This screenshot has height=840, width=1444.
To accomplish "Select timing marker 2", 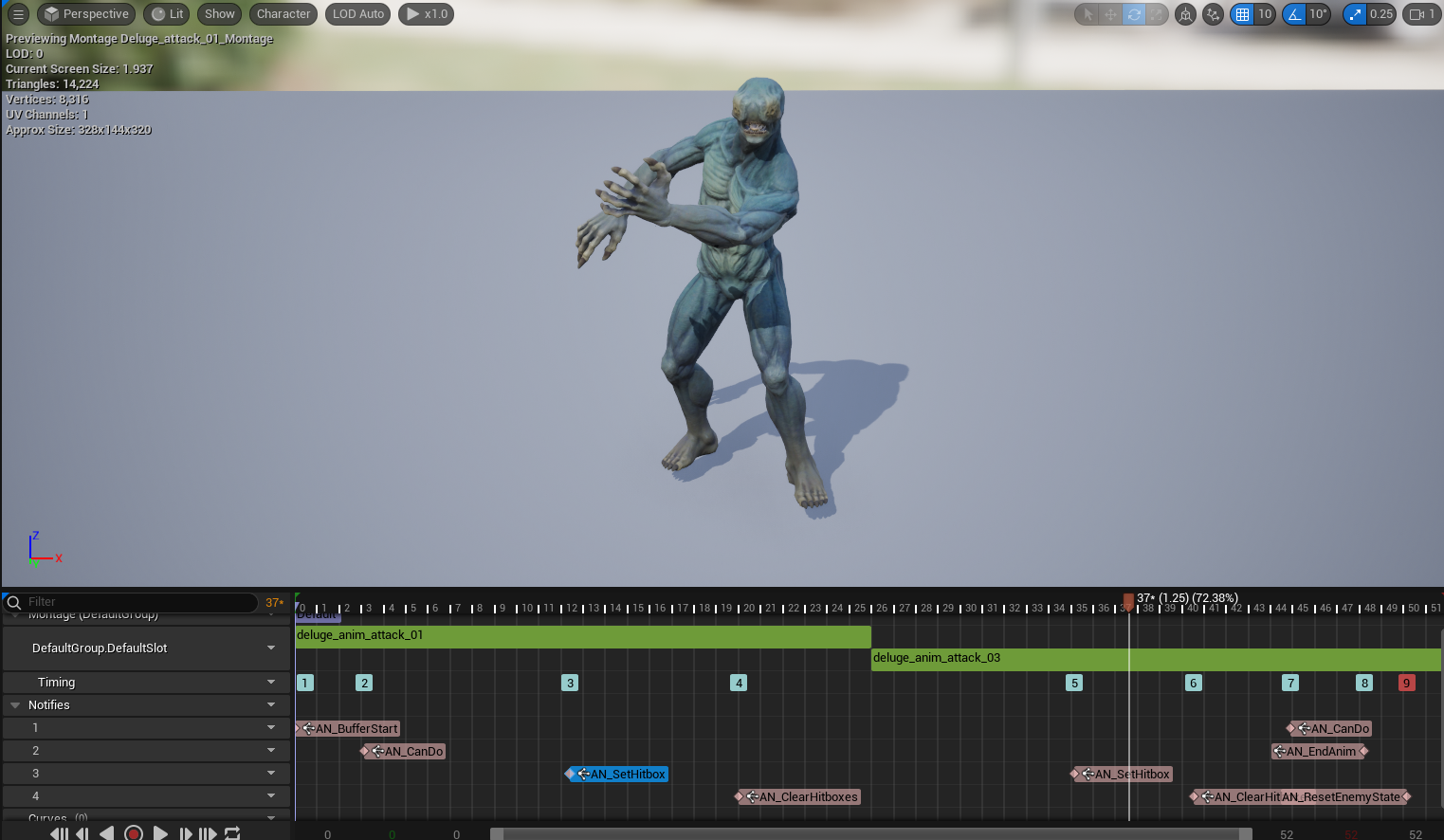I will point(364,683).
